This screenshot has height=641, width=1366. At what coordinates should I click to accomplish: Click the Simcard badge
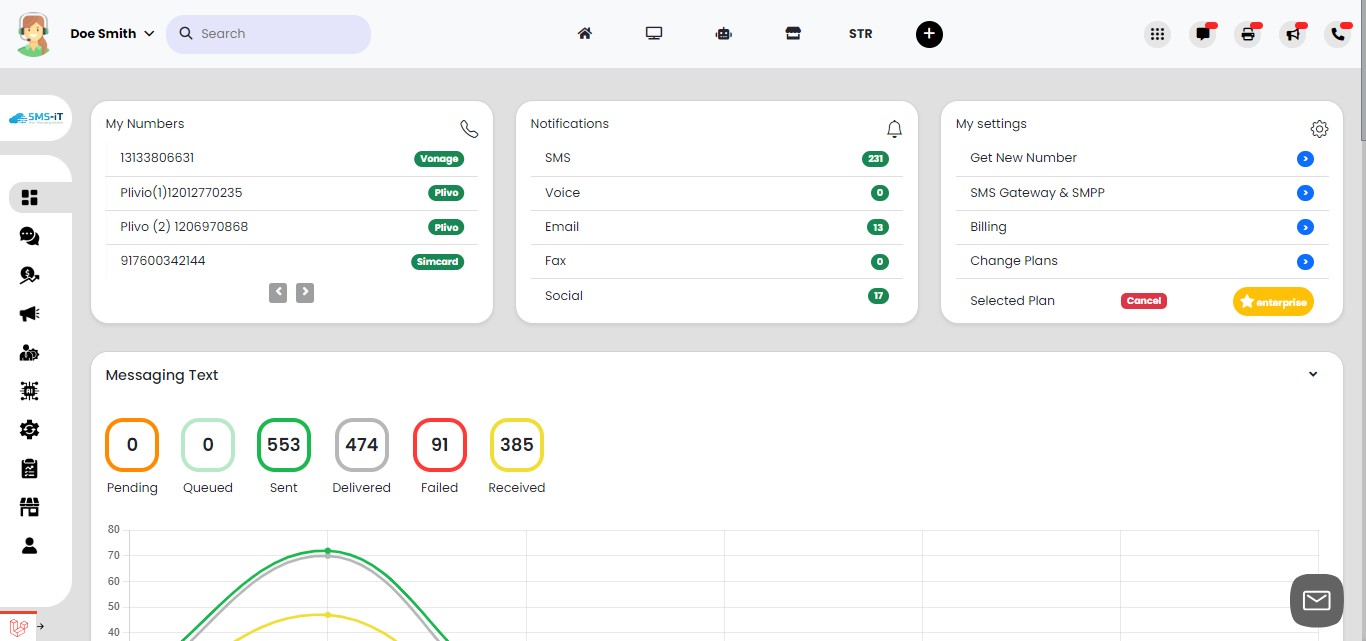coord(438,262)
